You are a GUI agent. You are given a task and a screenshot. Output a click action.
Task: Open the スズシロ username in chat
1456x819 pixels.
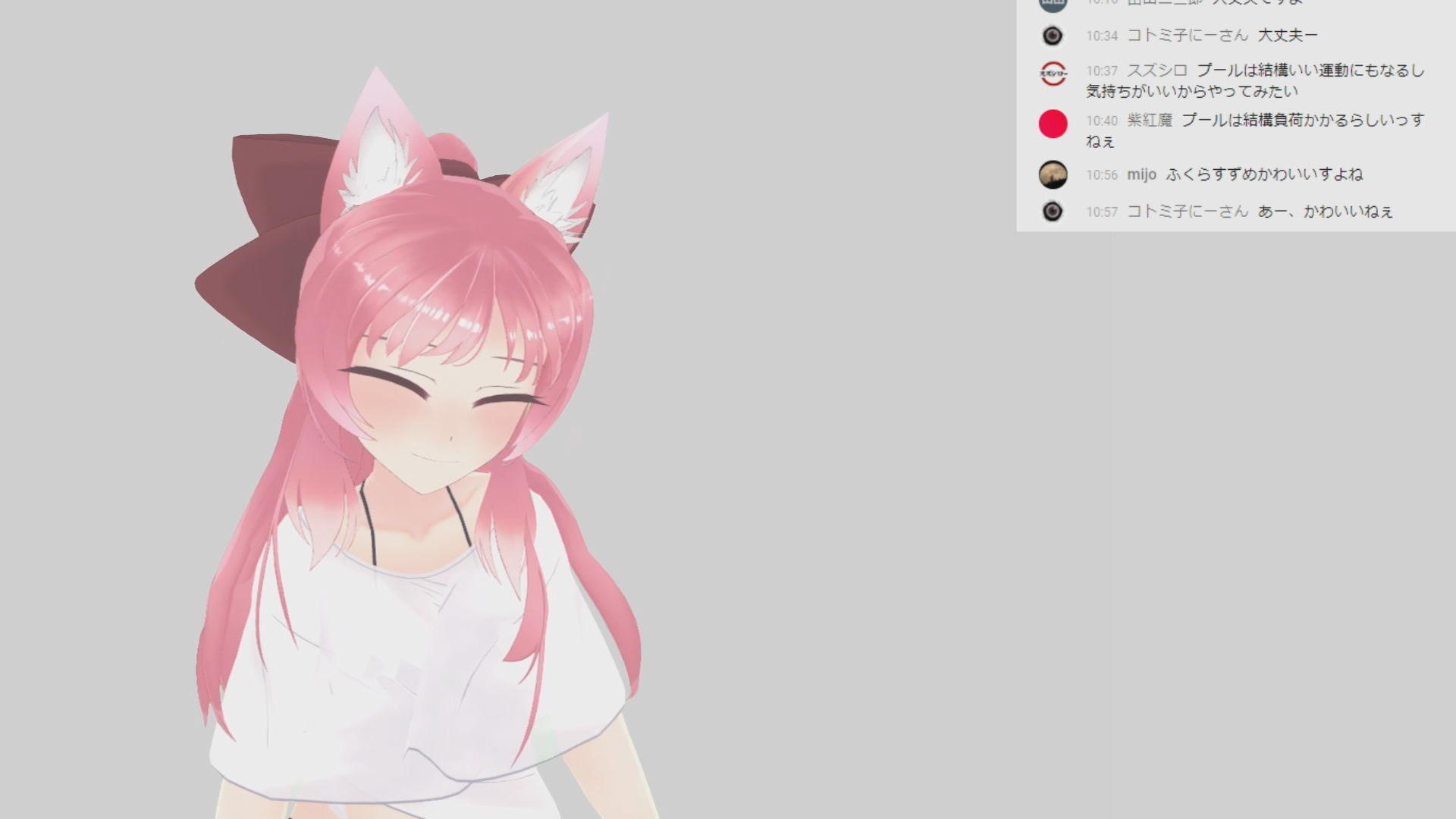(1156, 71)
